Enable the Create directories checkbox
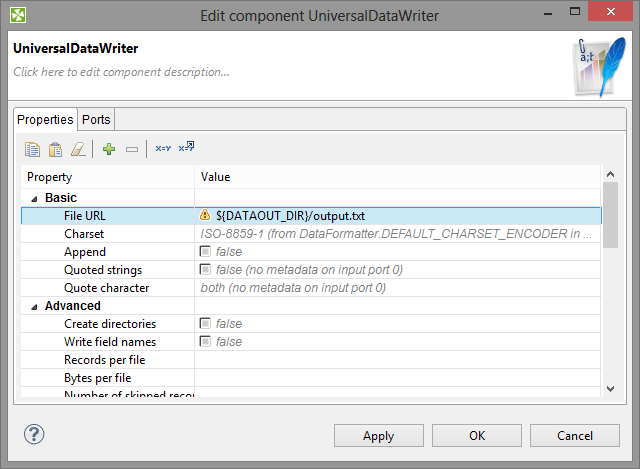The width and height of the screenshot is (640, 469). [x=205, y=324]
